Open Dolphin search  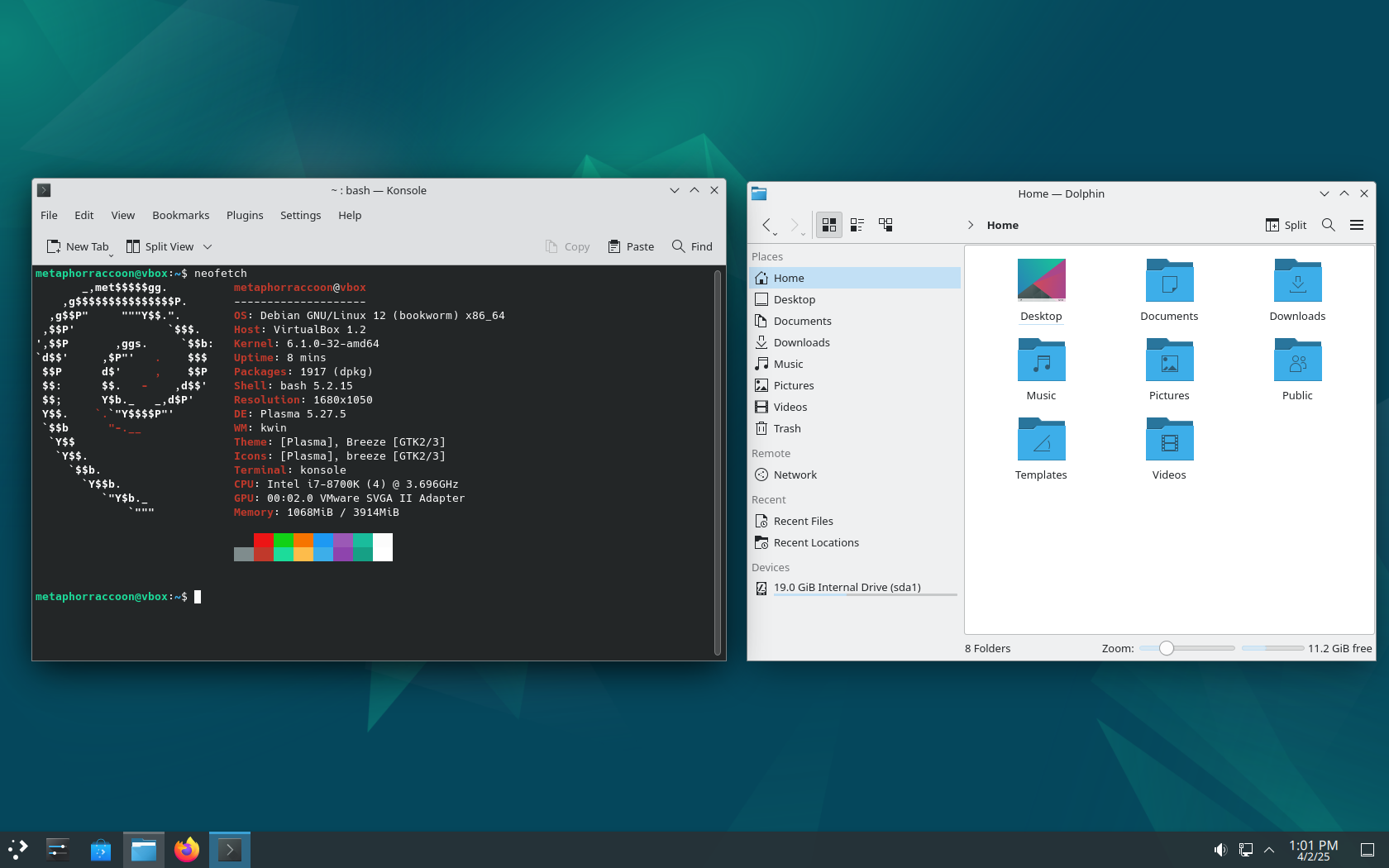coord(1329,225)
